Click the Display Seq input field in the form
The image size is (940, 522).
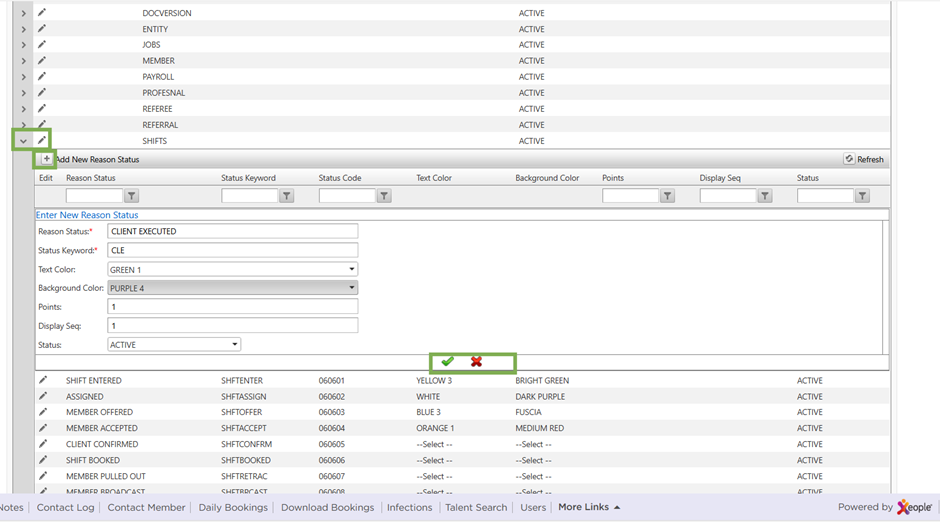point(233,325)
